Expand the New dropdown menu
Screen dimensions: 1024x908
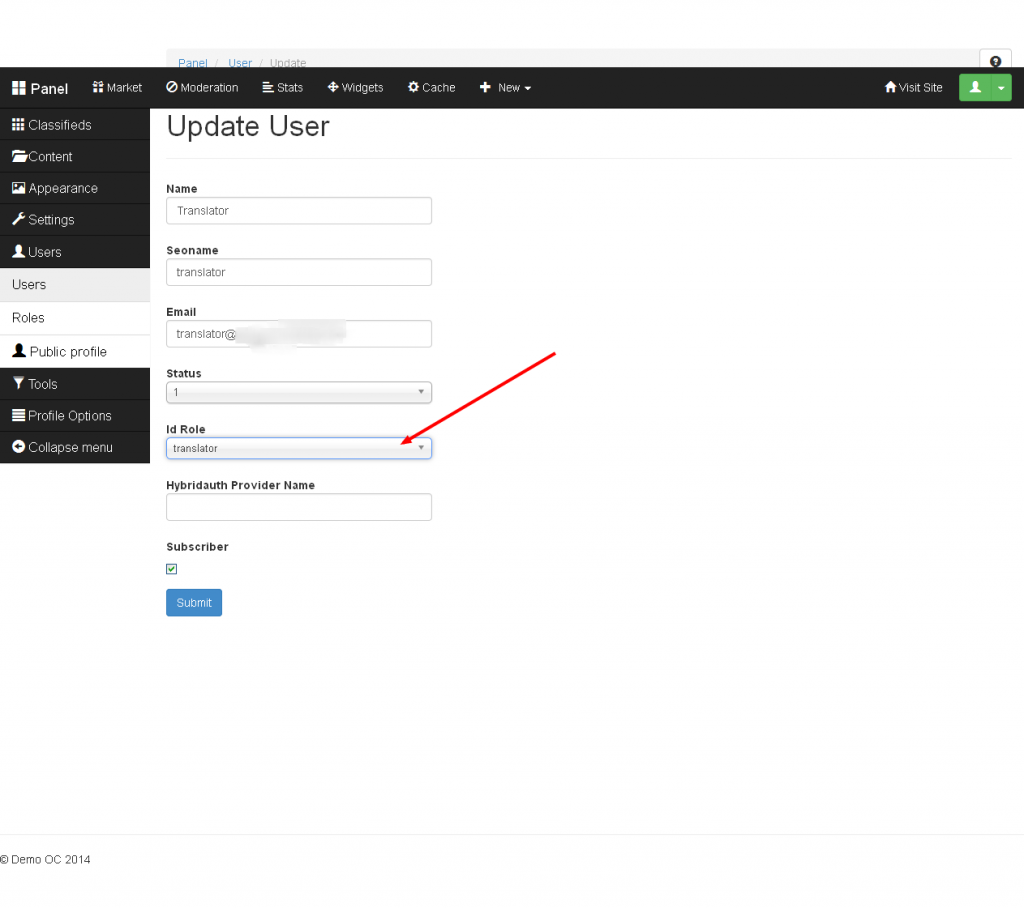pyautogui.click(x=505, y=88)
